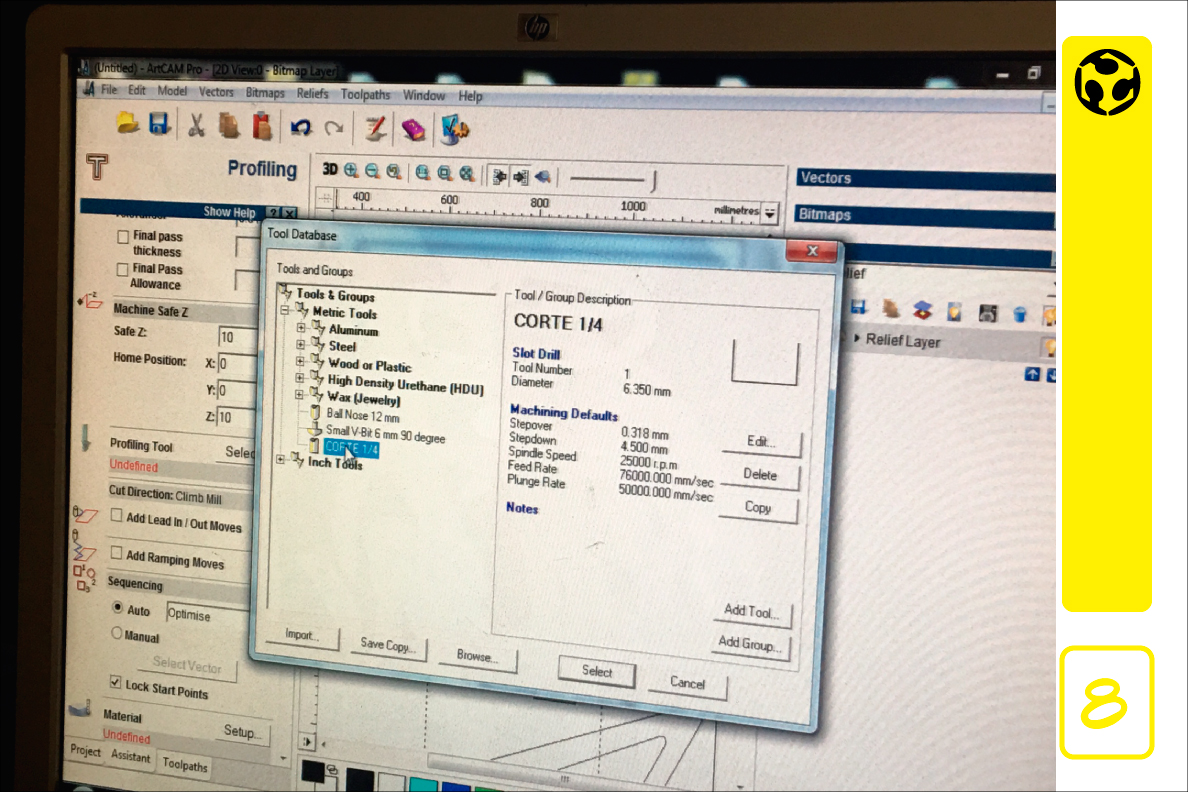Viewport: 1188px width, 792px height.
Task: Click the blue Undo arrow
Action: click(301, 127)
